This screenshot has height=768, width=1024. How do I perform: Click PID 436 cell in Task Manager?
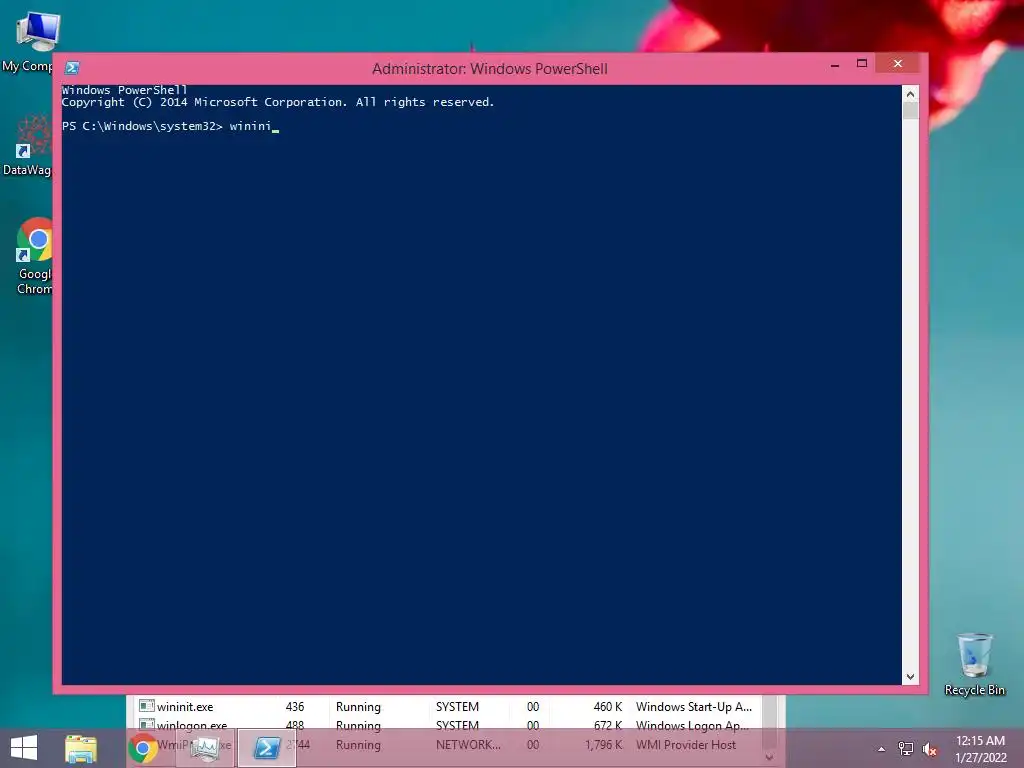point(295,707)
